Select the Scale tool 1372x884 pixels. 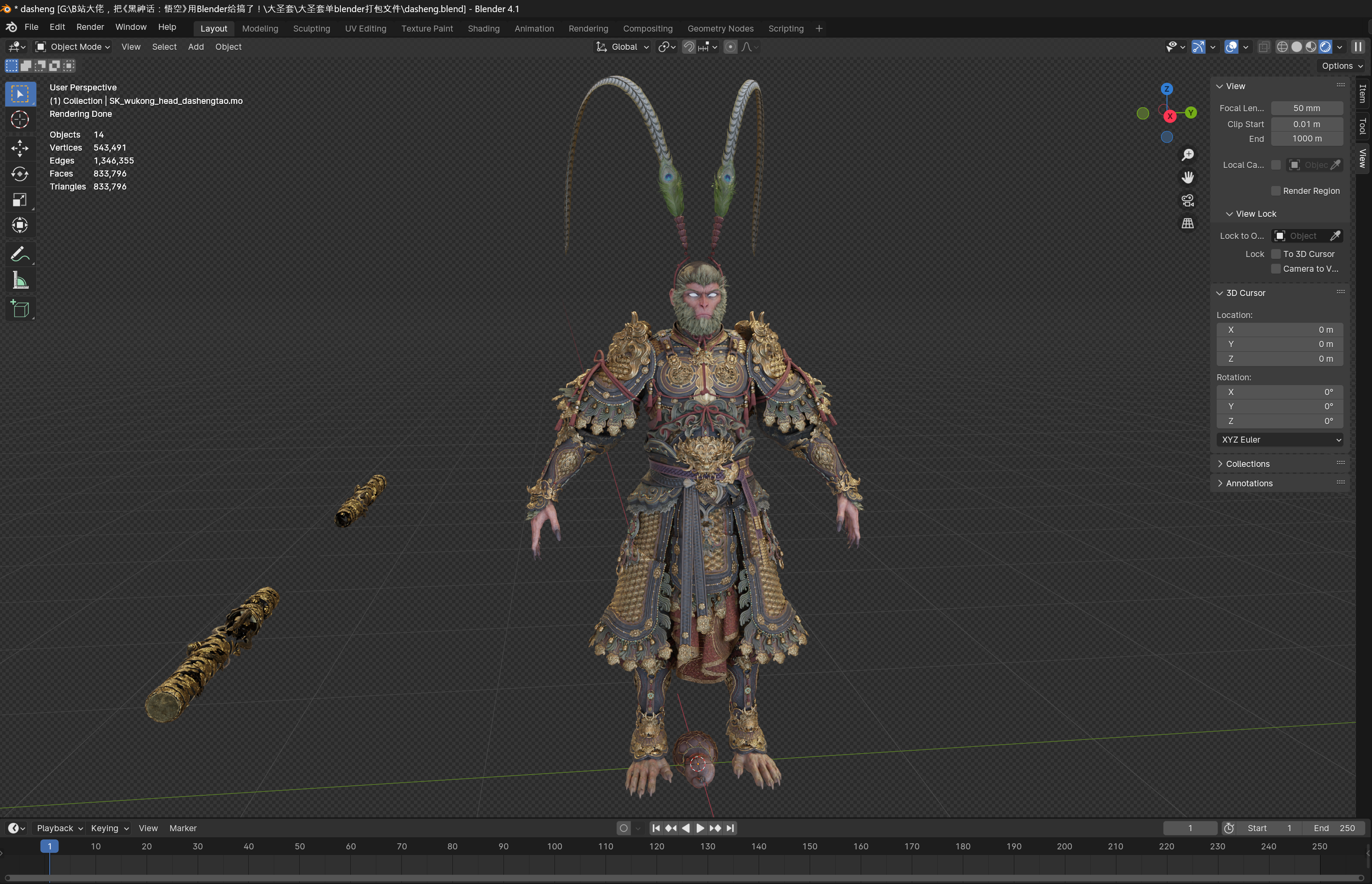click(x=20, y=200)
